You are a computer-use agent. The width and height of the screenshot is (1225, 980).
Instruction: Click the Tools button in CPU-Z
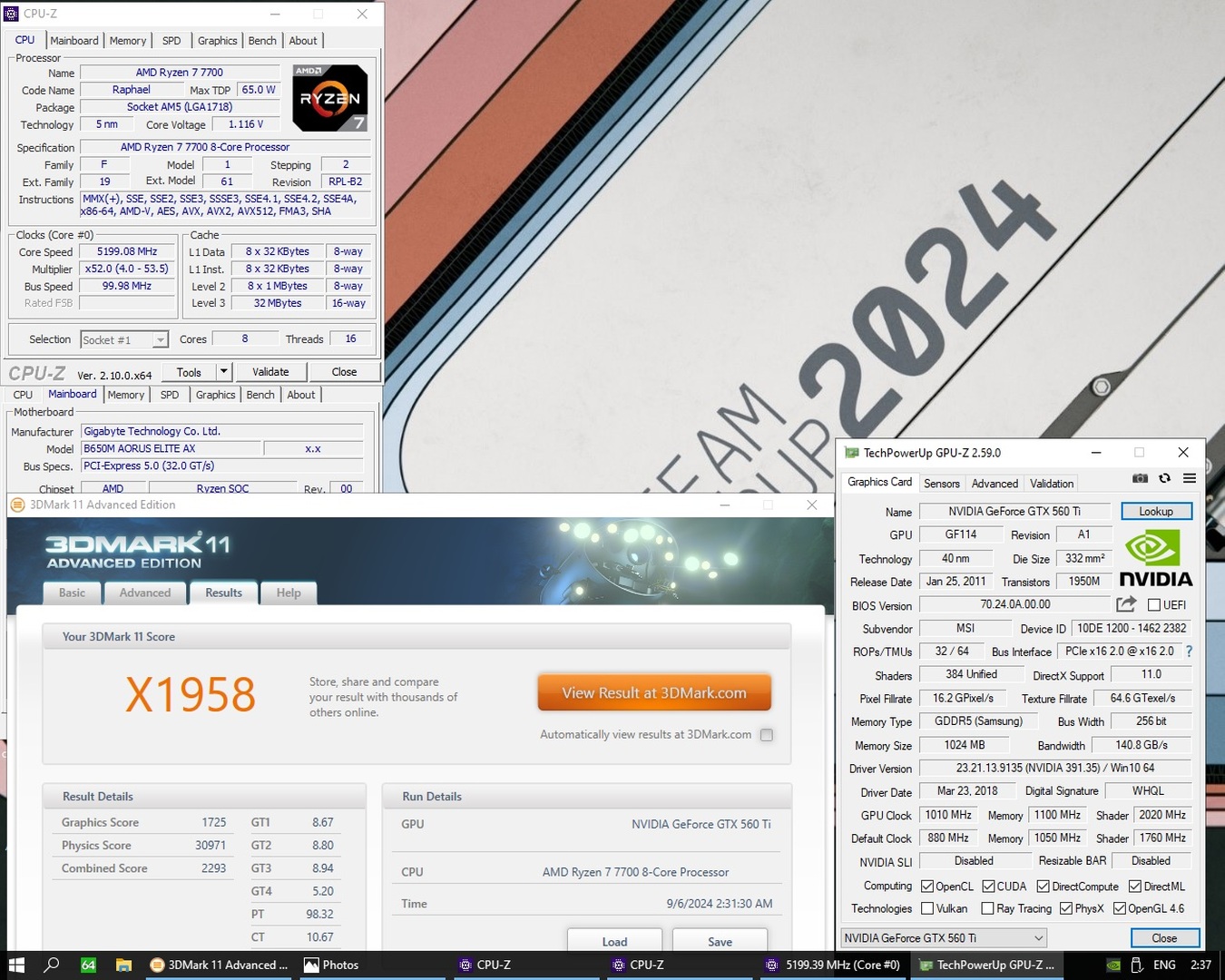[189, 372]
